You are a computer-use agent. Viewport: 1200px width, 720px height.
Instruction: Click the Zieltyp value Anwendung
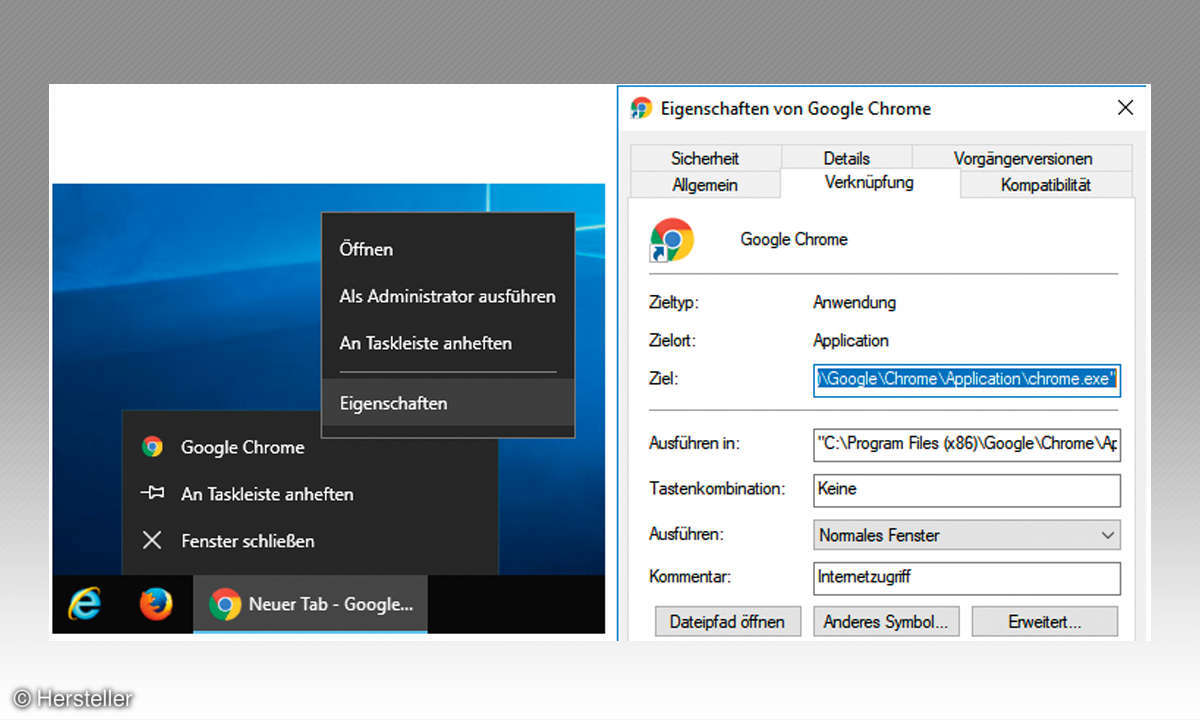tap(855, 302)
